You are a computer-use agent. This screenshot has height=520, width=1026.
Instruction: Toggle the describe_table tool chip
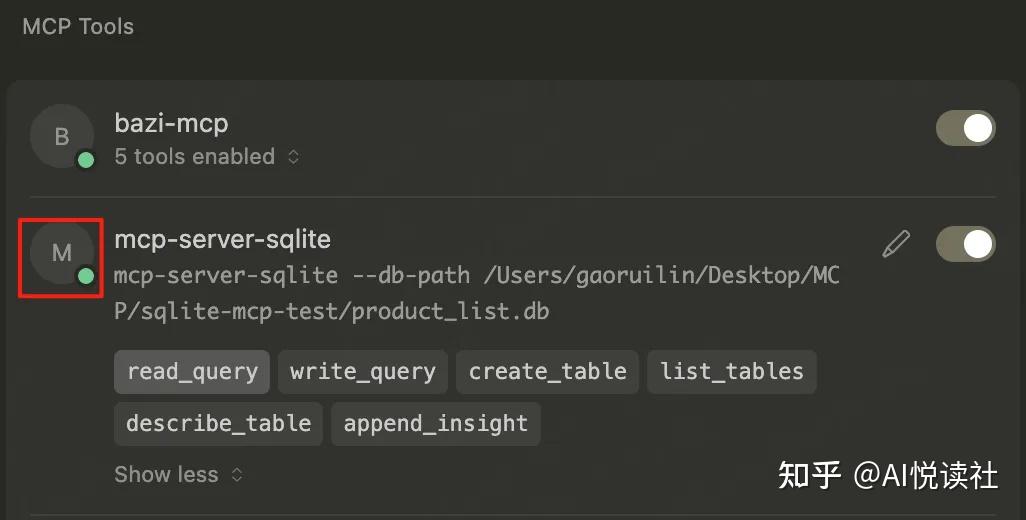click(x=218, y=424)
